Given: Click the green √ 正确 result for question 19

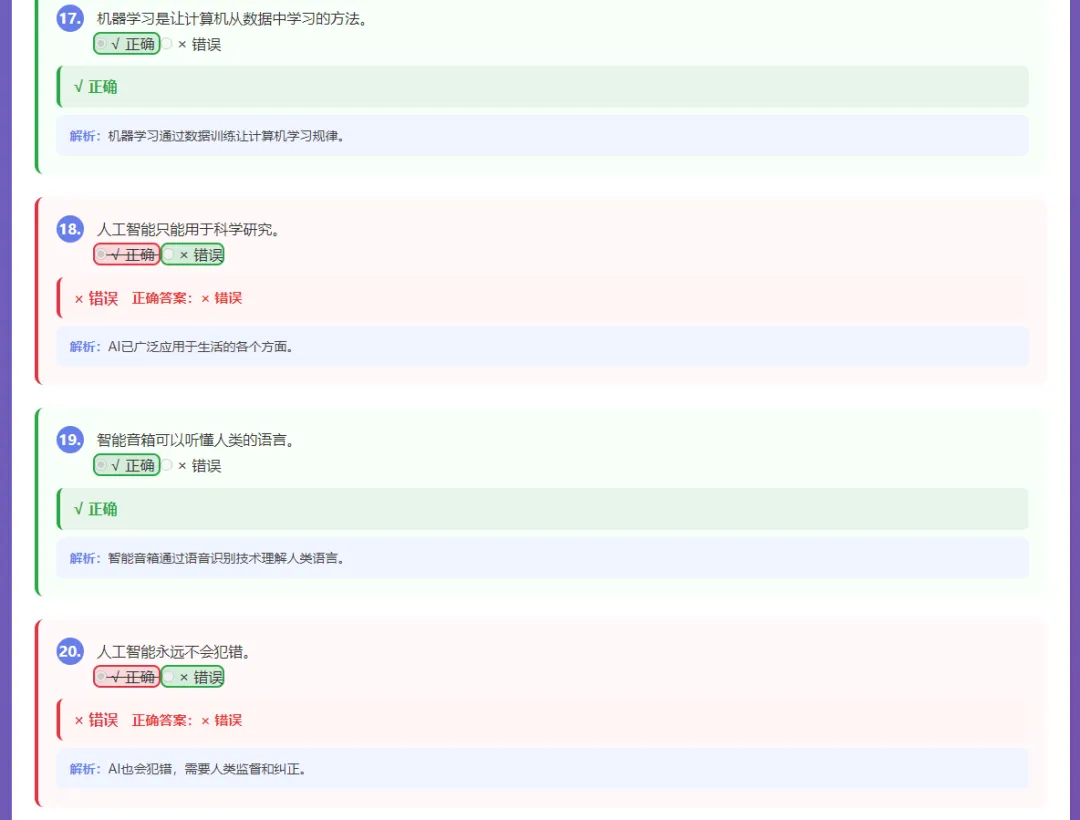Looking at the screenshot, I should 96,509.
